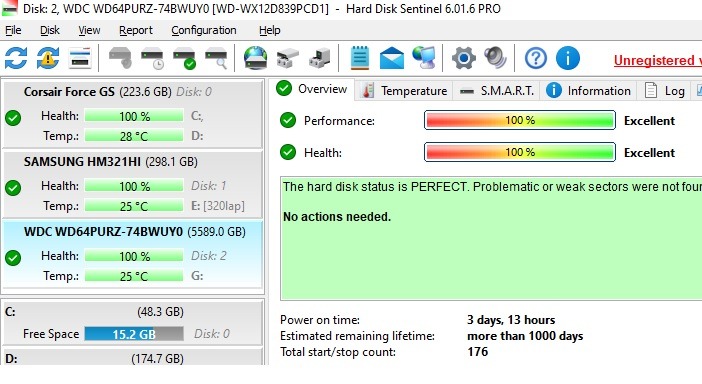702x384 pixels.
Task: Click the Corsair Force GS health bar
Action: [x=134, y=116]
